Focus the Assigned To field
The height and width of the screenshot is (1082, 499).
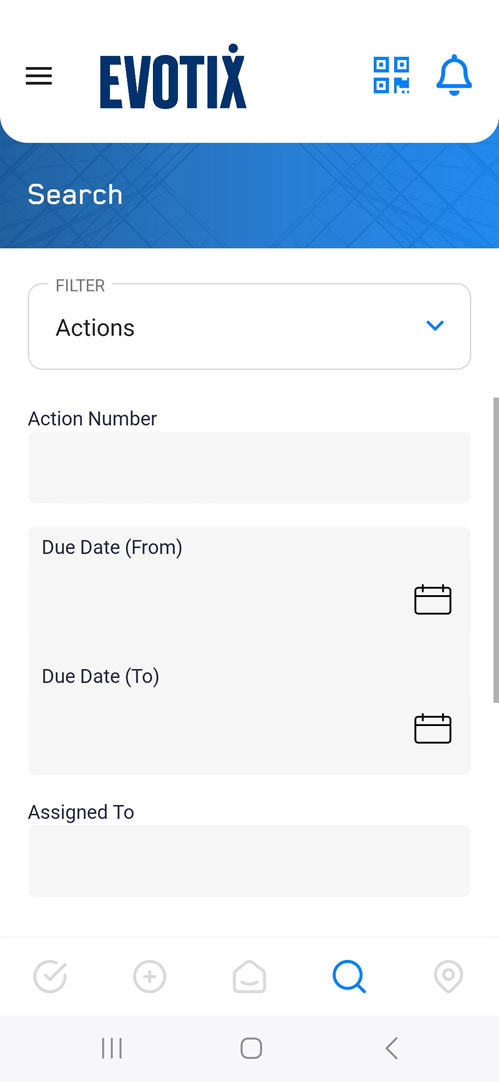249,860
